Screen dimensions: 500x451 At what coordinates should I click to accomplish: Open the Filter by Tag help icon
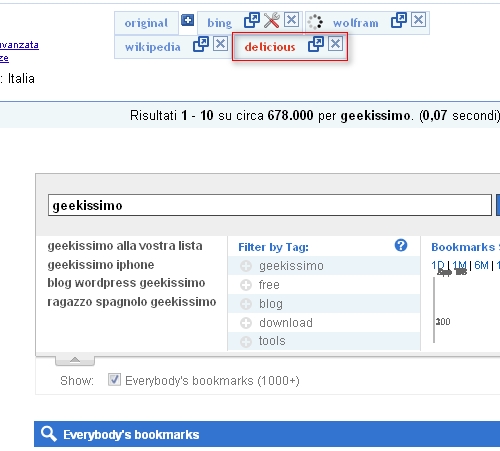[x=401, y=246]
